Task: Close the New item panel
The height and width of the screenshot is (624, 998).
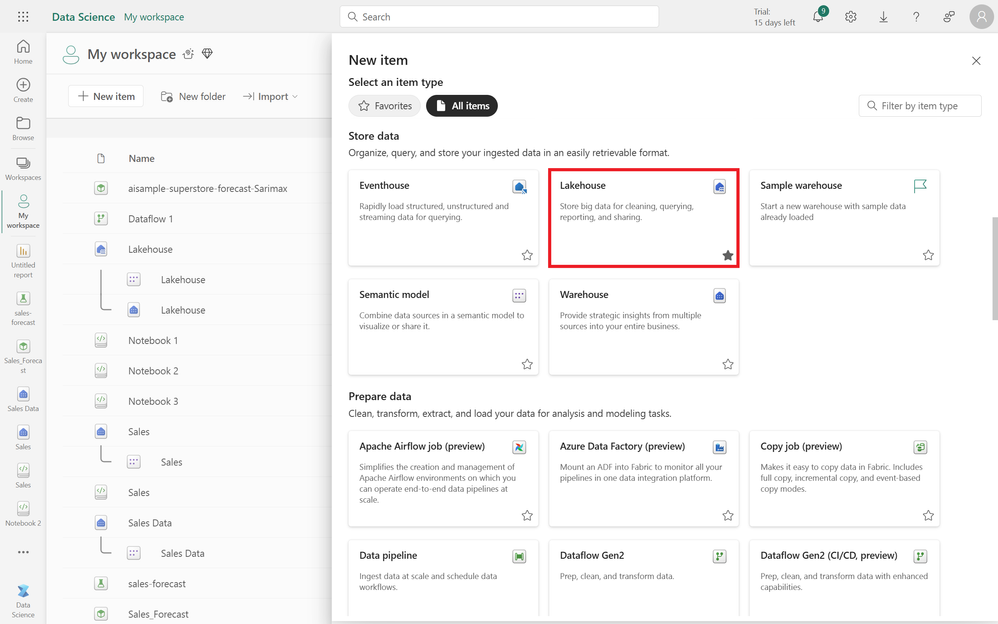Action: pyautogui.click(x=976, y=60)
